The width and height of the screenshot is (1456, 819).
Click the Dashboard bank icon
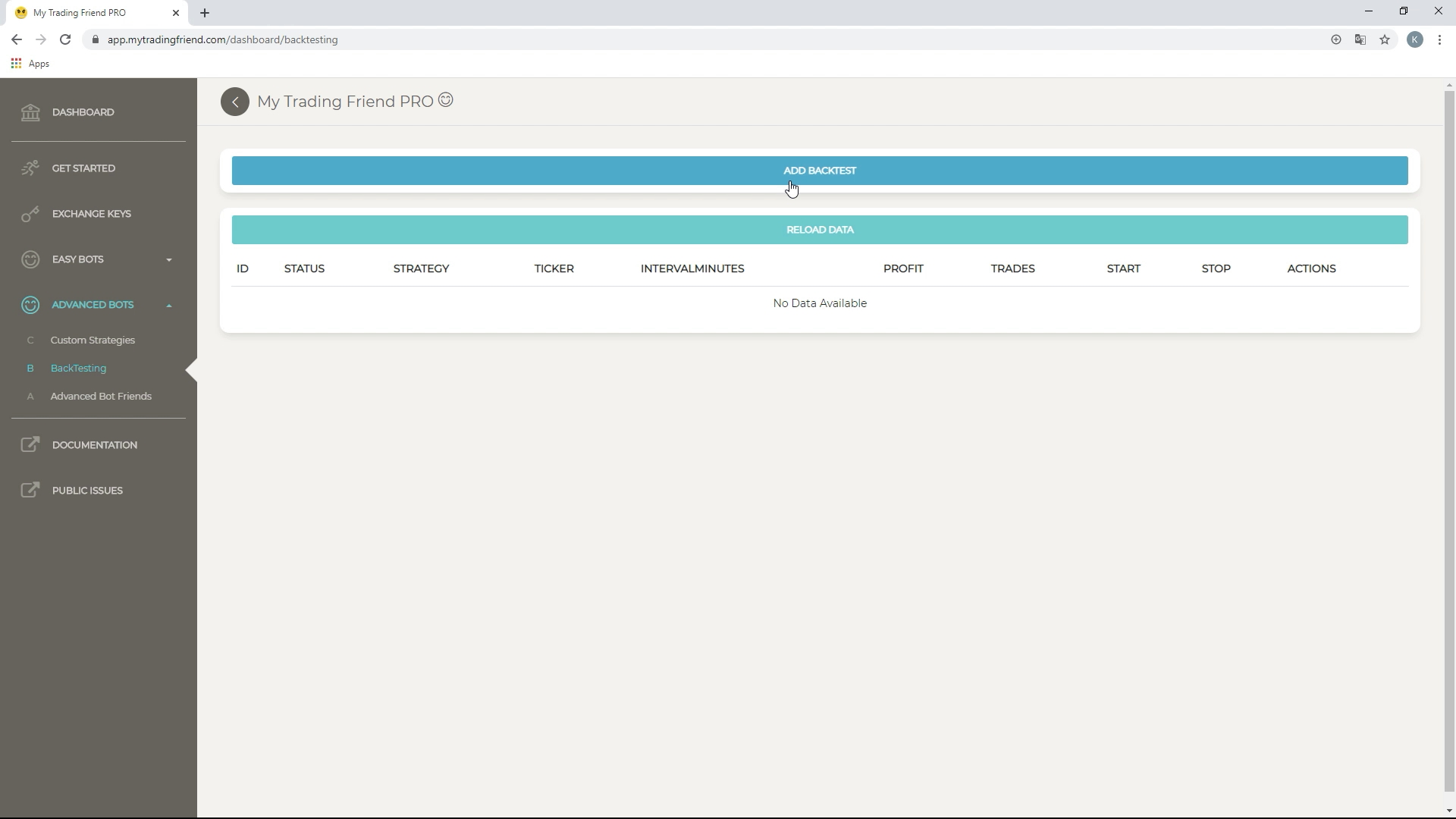pyautogui.click(x=30, y=112)
